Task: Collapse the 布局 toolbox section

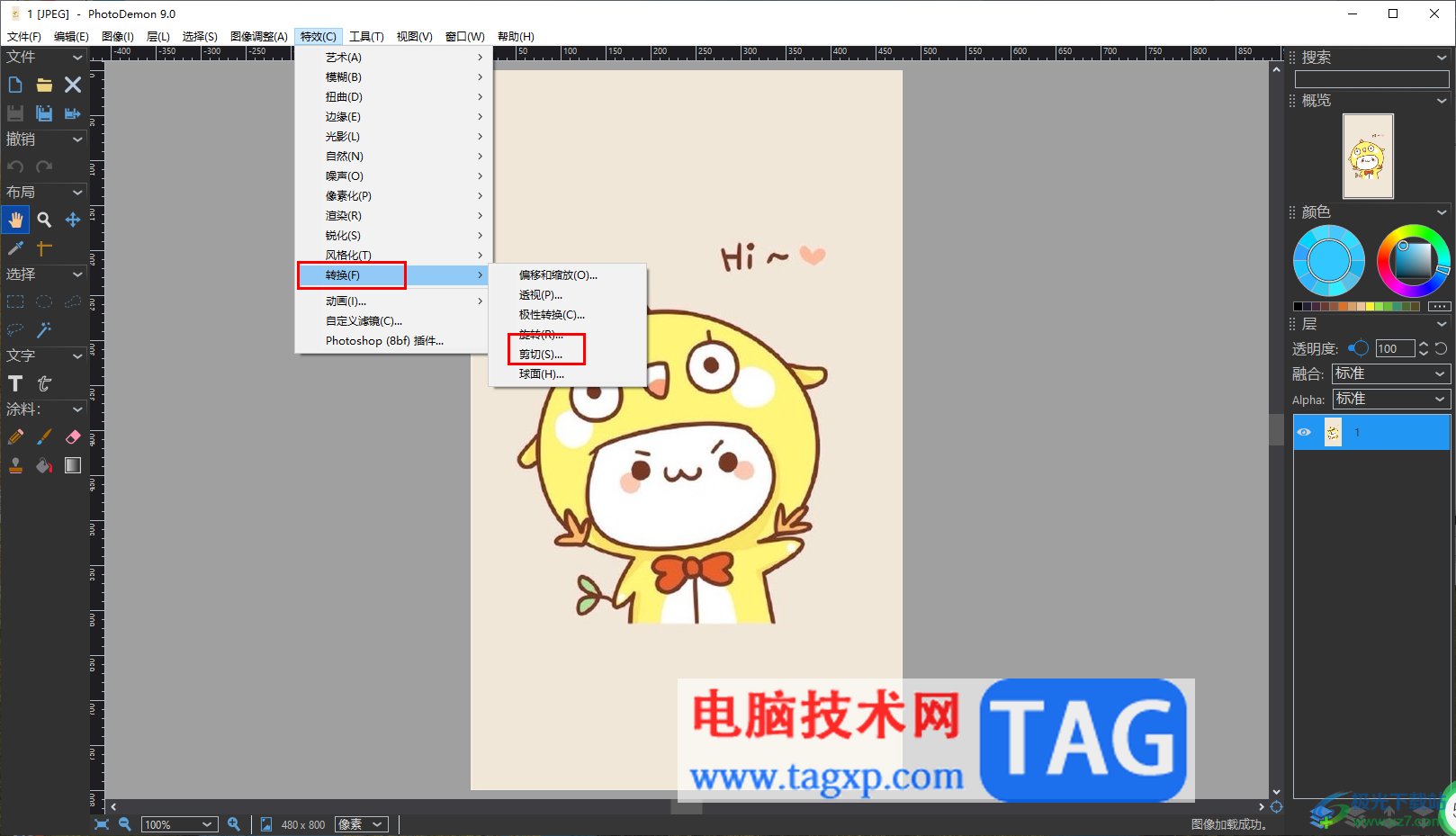Action: click(x=77, y=193)
